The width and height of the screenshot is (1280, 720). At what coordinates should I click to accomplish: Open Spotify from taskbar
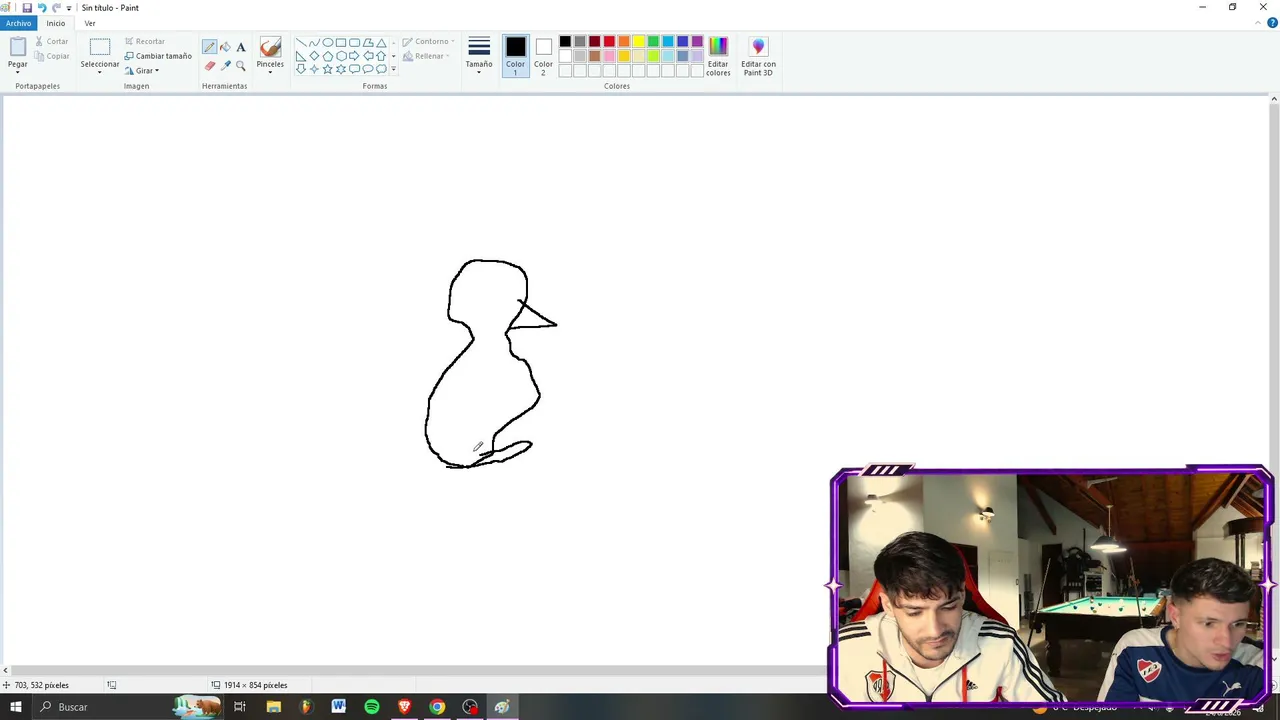point(372,707)
